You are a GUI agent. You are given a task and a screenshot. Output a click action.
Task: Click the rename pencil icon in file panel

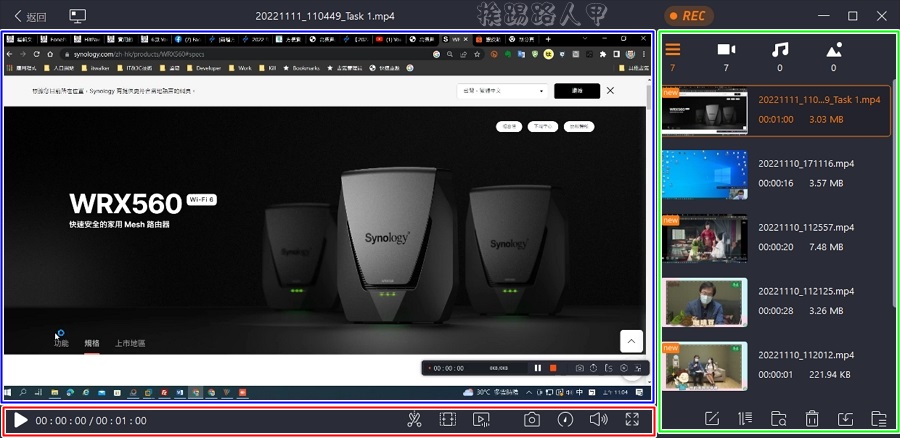click(712, 419)
